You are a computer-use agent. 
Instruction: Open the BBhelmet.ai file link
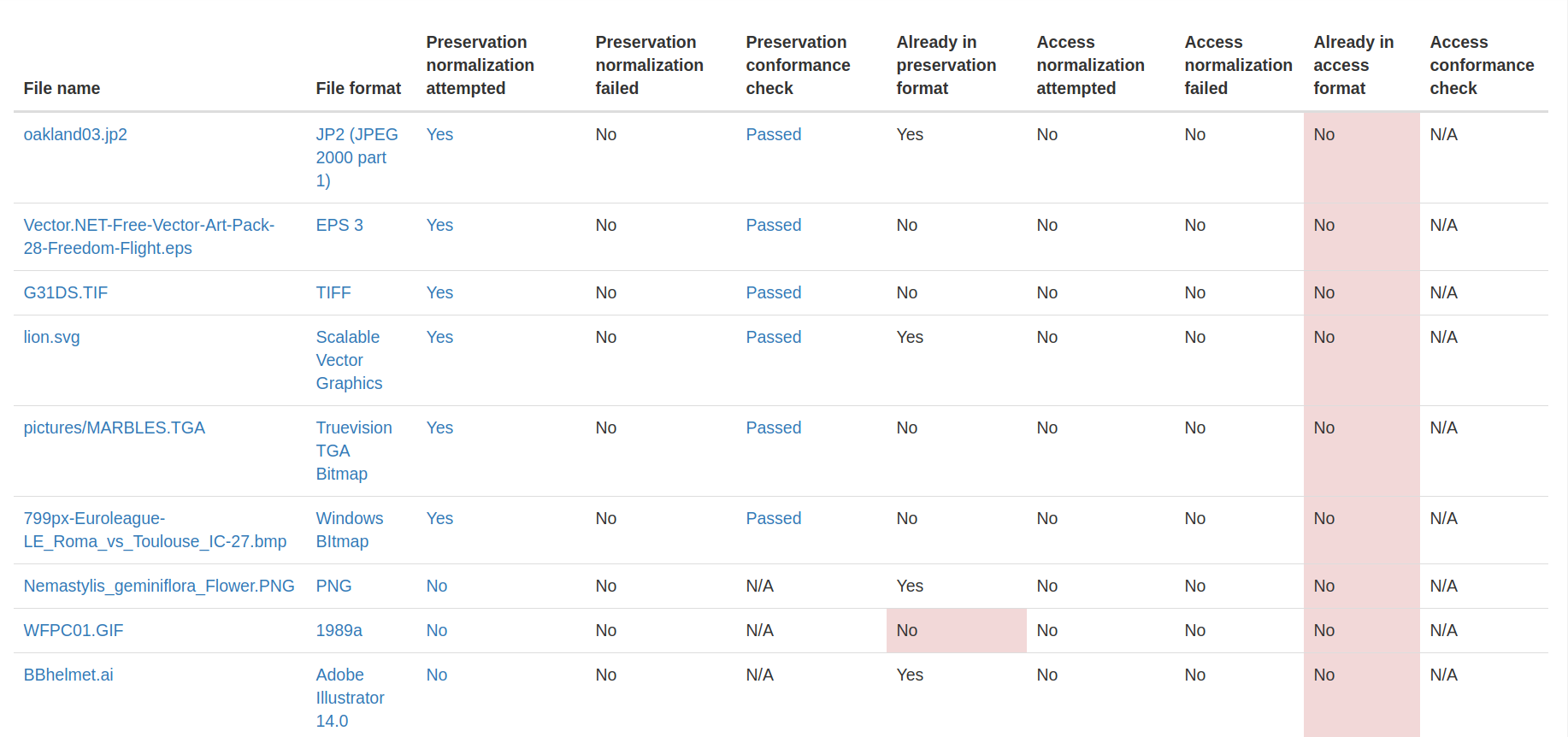68,675
